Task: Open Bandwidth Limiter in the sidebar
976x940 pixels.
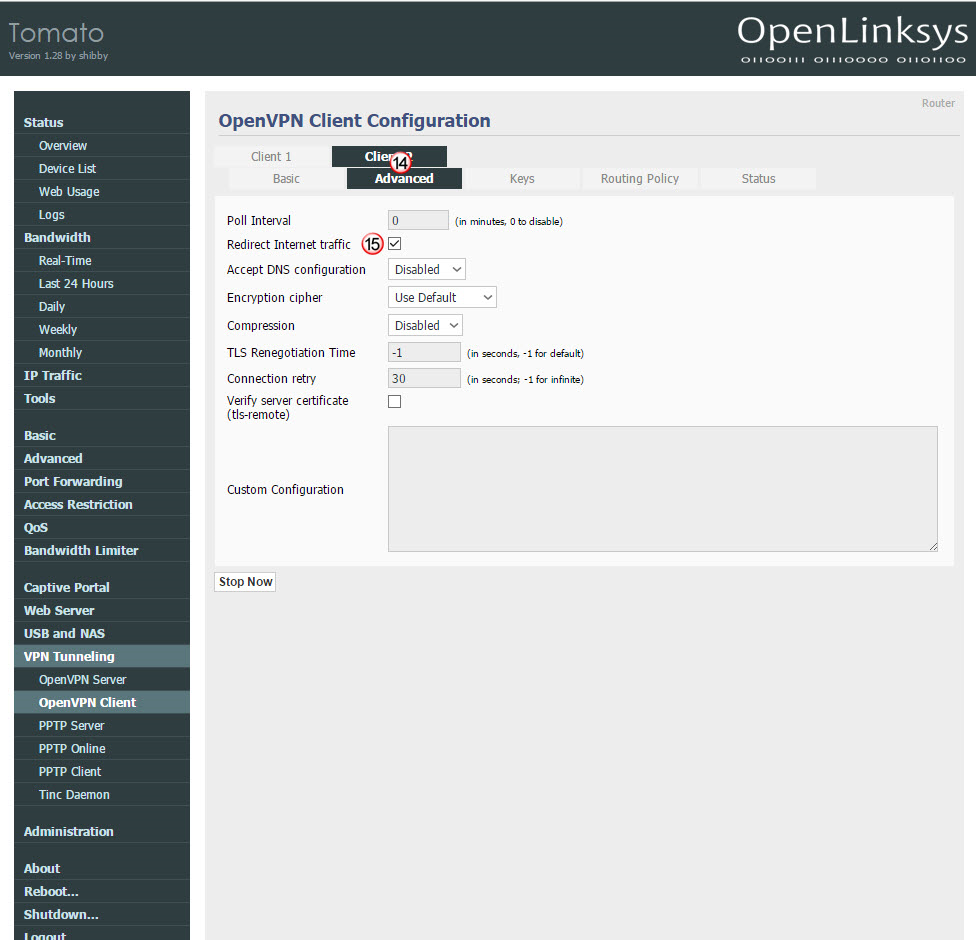Action: 102,550
